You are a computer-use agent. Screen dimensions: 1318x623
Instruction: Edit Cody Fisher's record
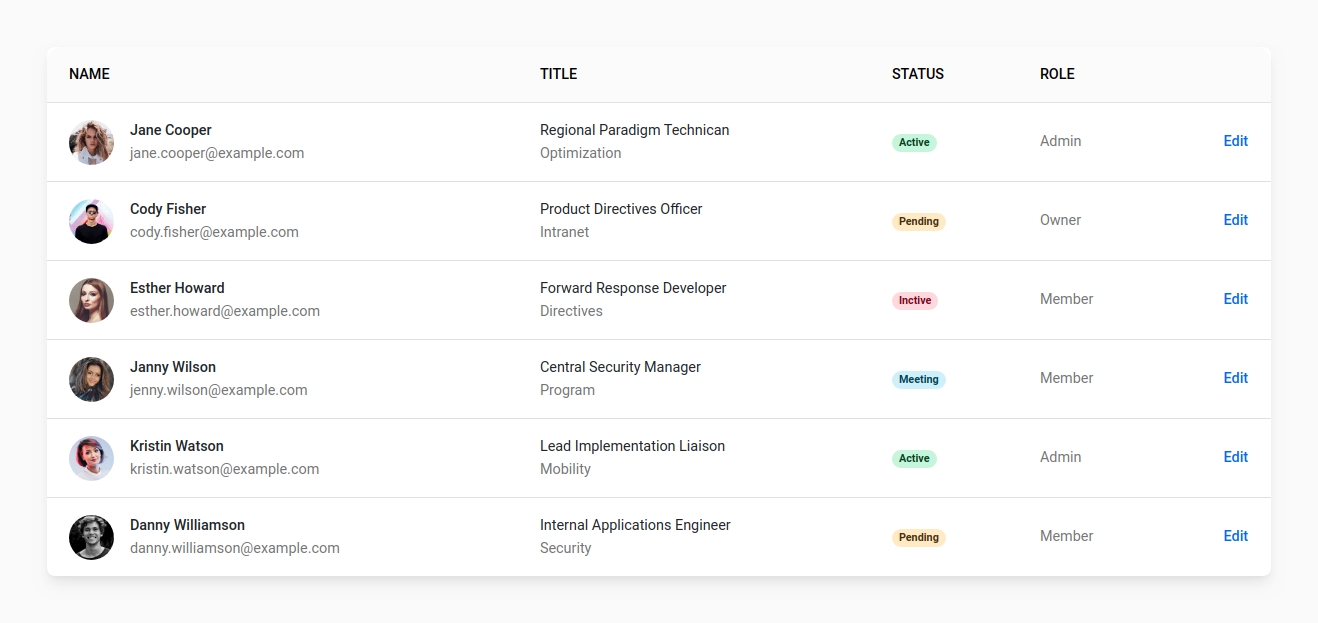[1235, 220]
